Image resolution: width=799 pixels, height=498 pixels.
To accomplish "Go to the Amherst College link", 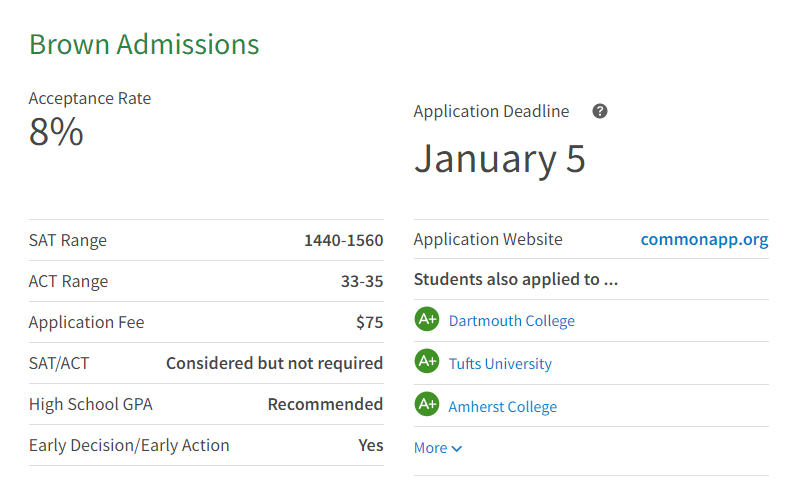I will (x=502, y=407).
